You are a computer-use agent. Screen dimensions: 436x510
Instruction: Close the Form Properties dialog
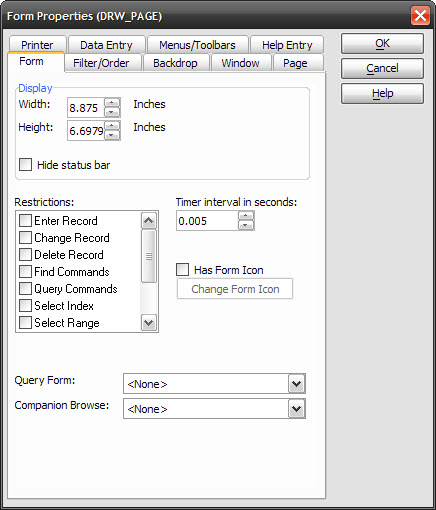click(x=420, y=16)
